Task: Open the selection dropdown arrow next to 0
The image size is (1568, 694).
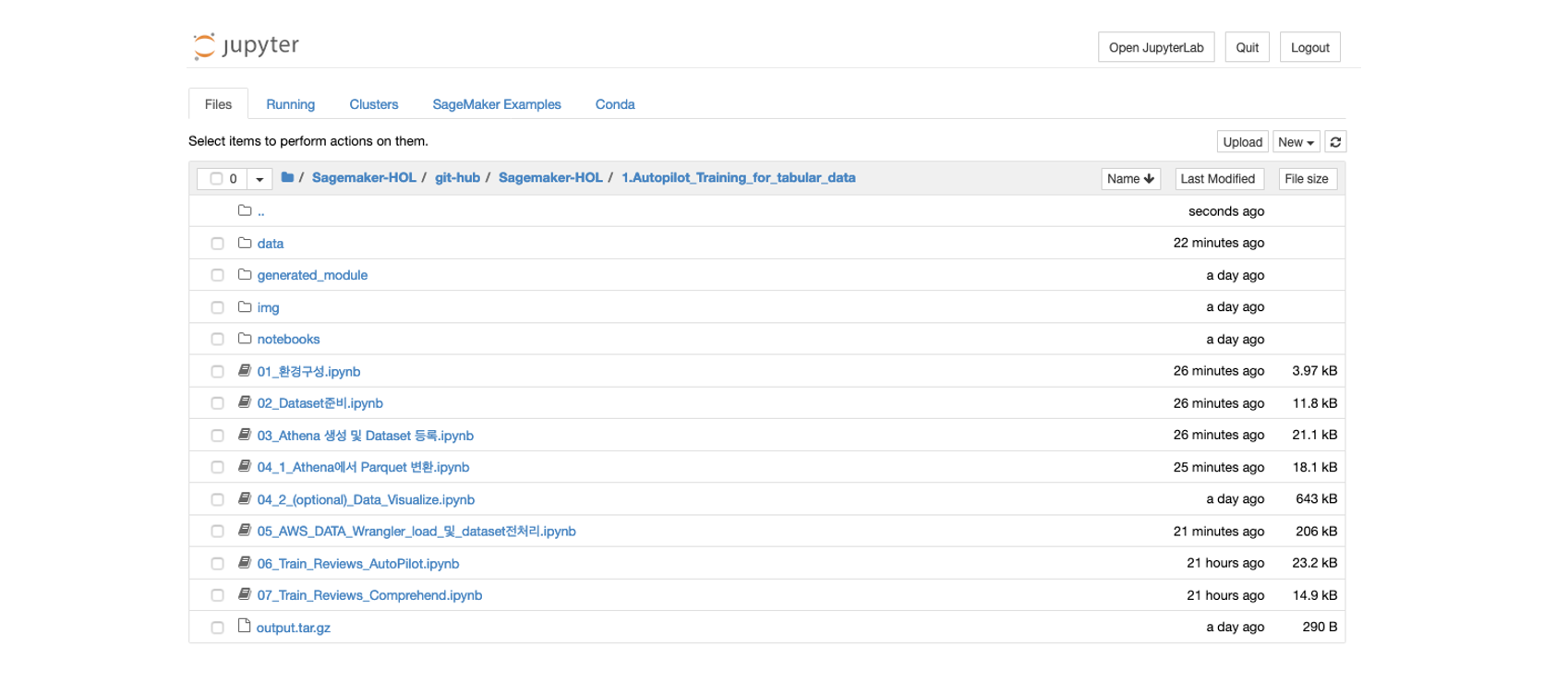Action: (259, 179)
